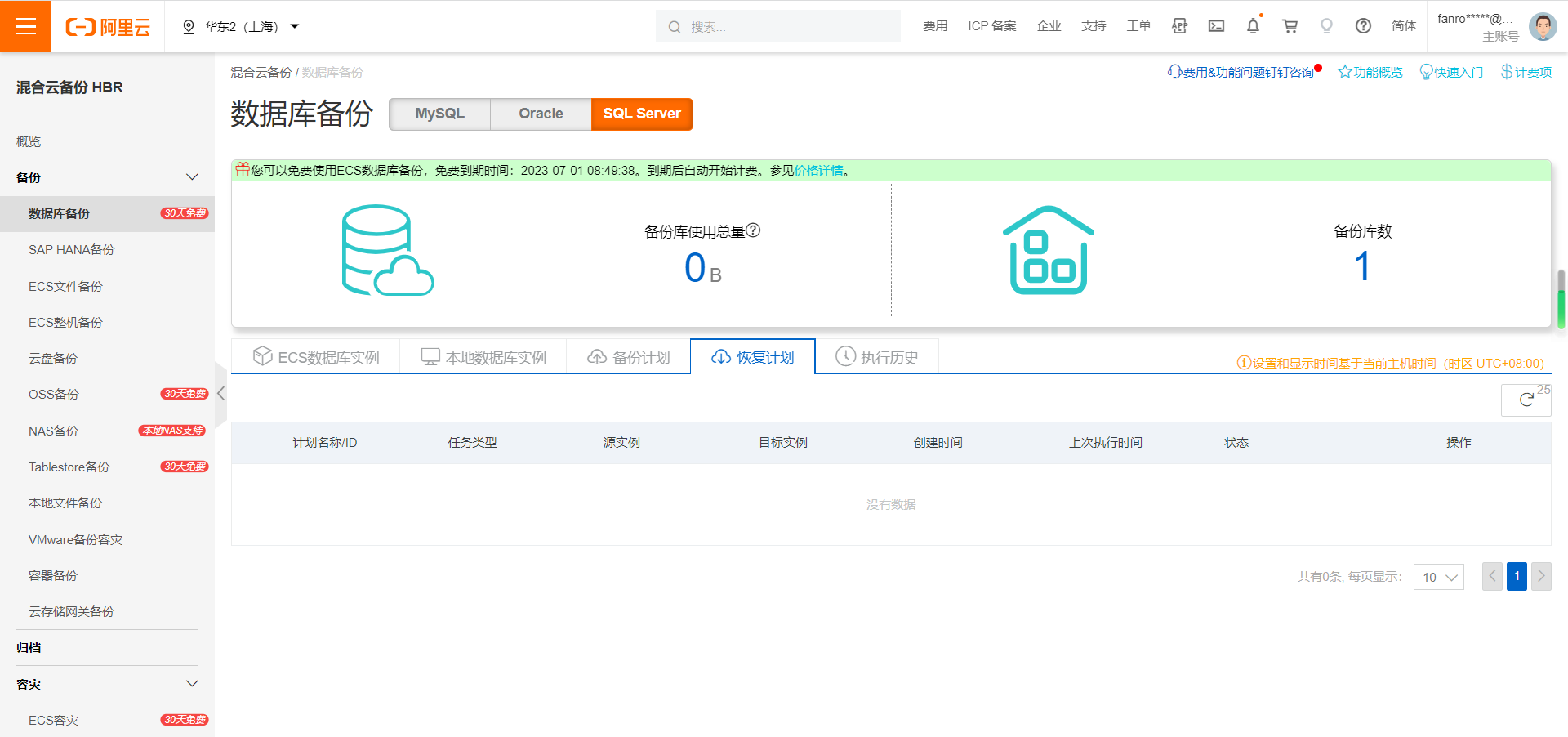Open 费用&功能问题钉钉咨询 link
Viewport: 1568px width, 737px height.
pos(1248,73)
